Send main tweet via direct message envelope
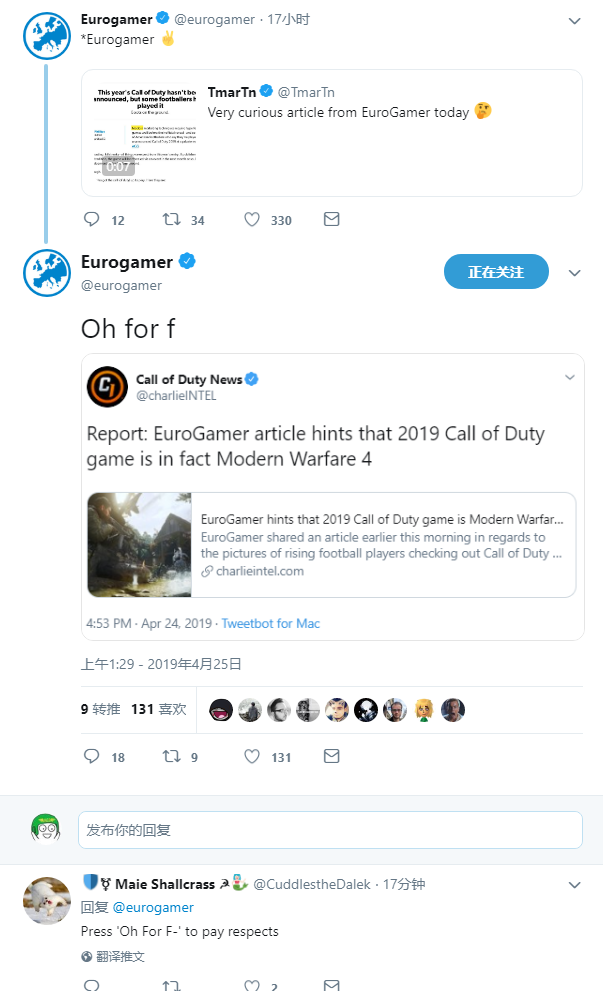603x991 pixels. [x=332, y=756]
